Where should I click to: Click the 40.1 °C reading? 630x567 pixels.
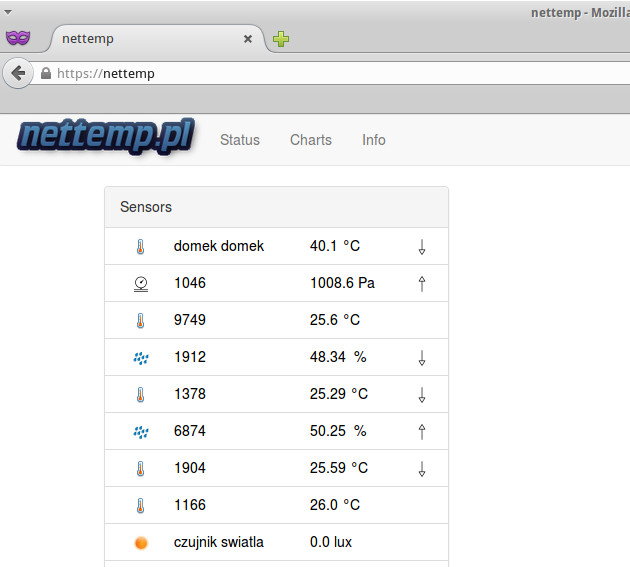point(335,246)
